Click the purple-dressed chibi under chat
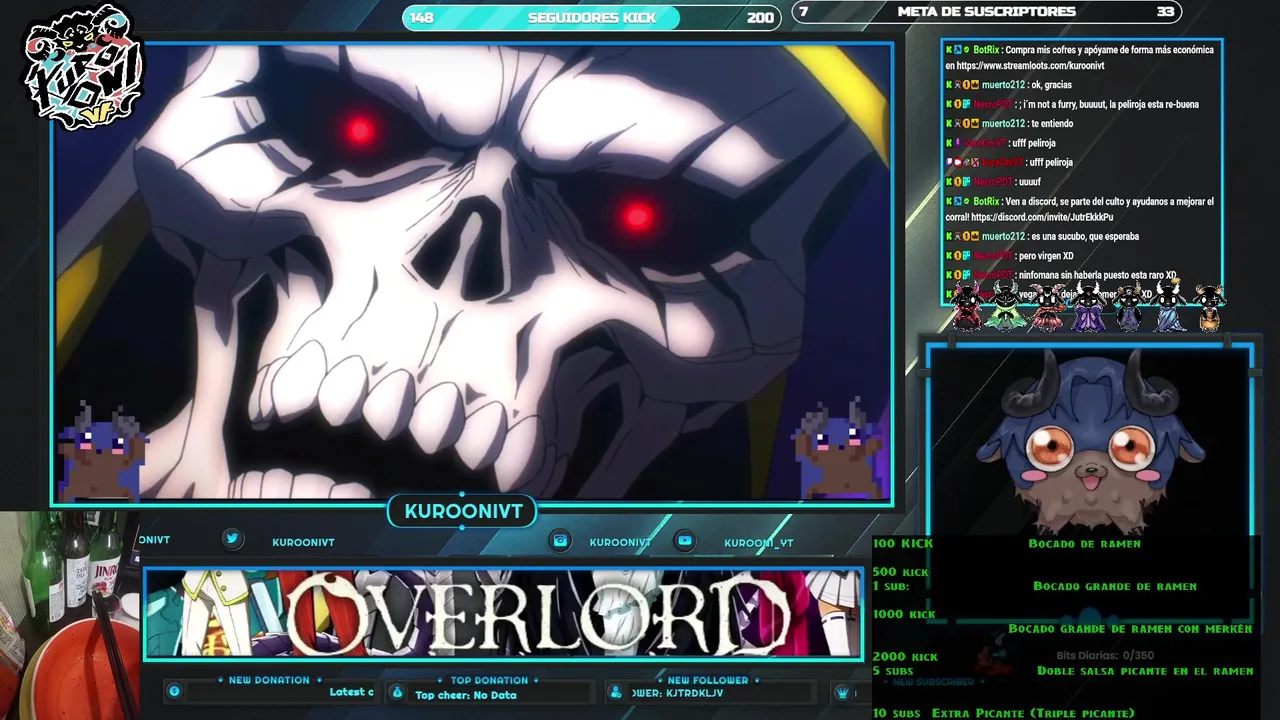Screen dimensions: 1280x720 pyautogui.click(x=1088, y=307)
